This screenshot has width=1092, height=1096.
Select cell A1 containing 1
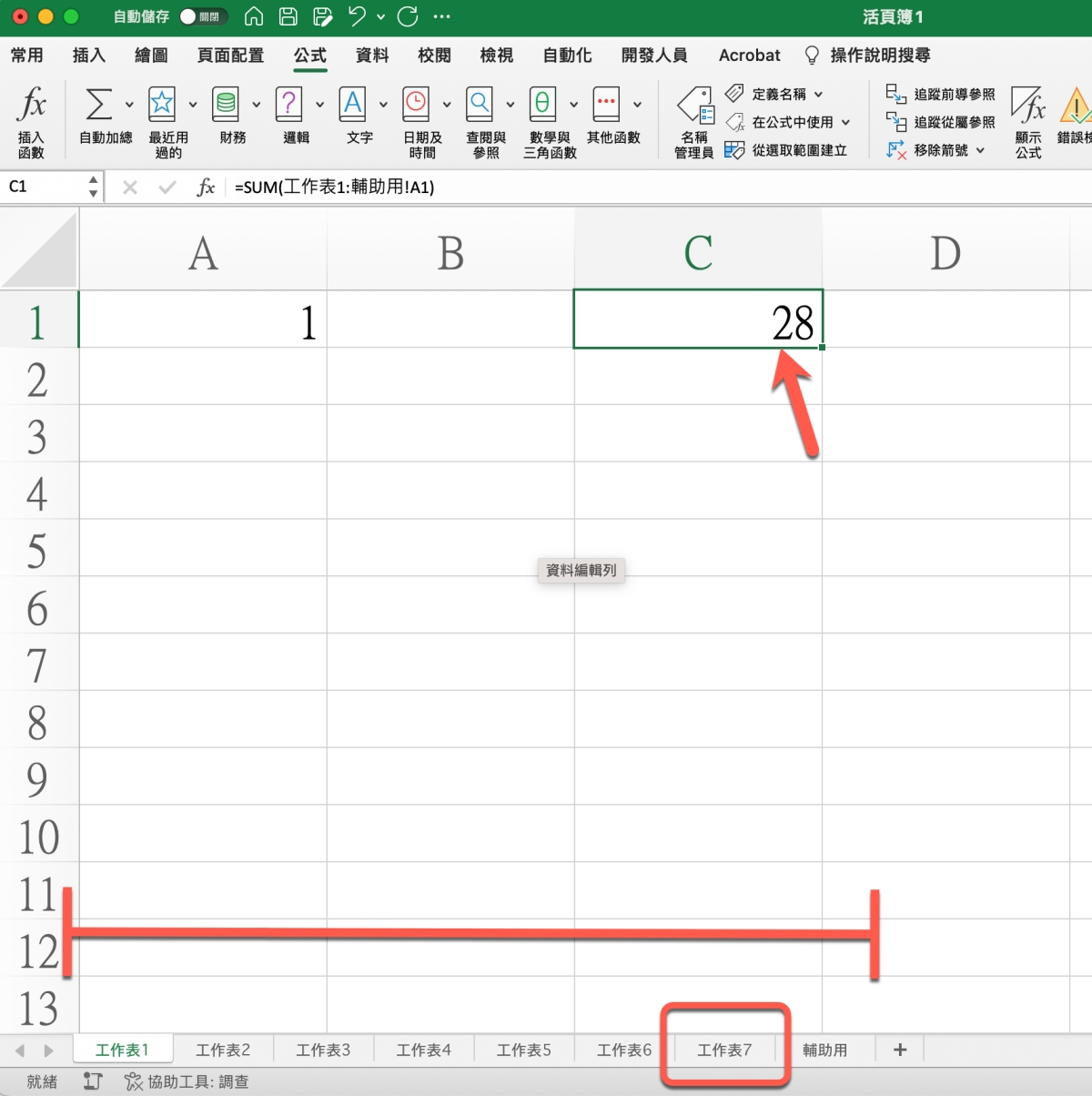point(203,320)
